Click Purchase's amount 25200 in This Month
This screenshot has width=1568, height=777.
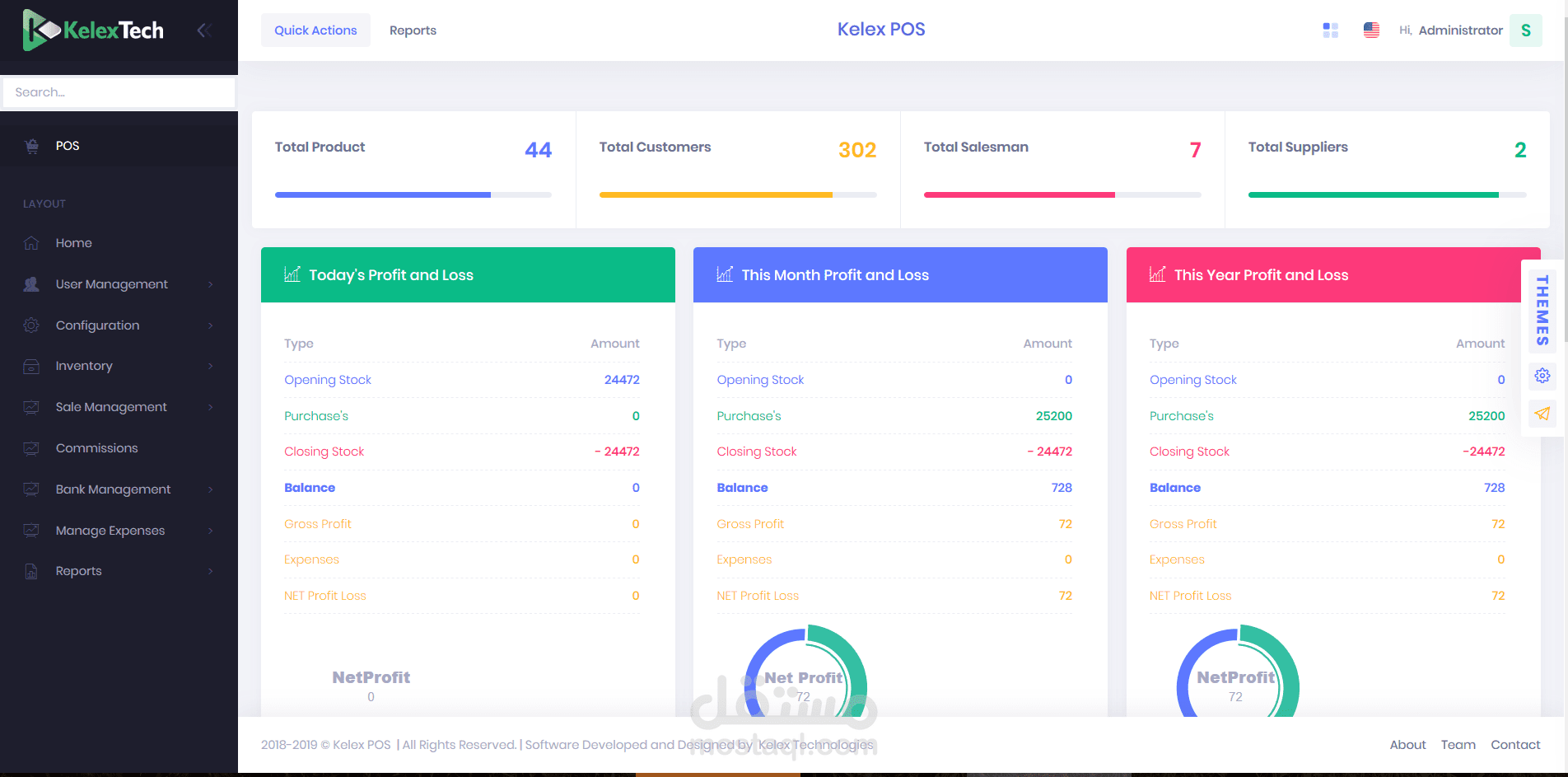(1054, 416)
